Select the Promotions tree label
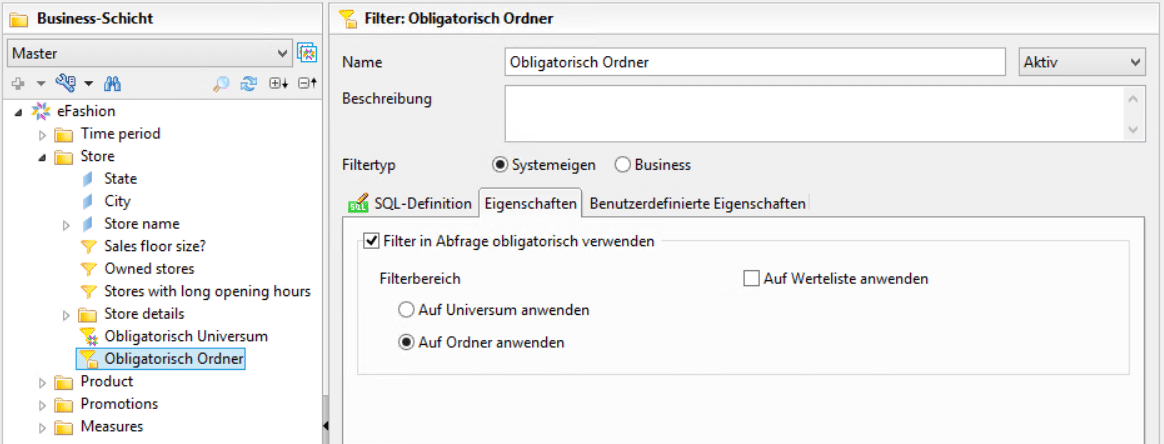 (120, 405)
